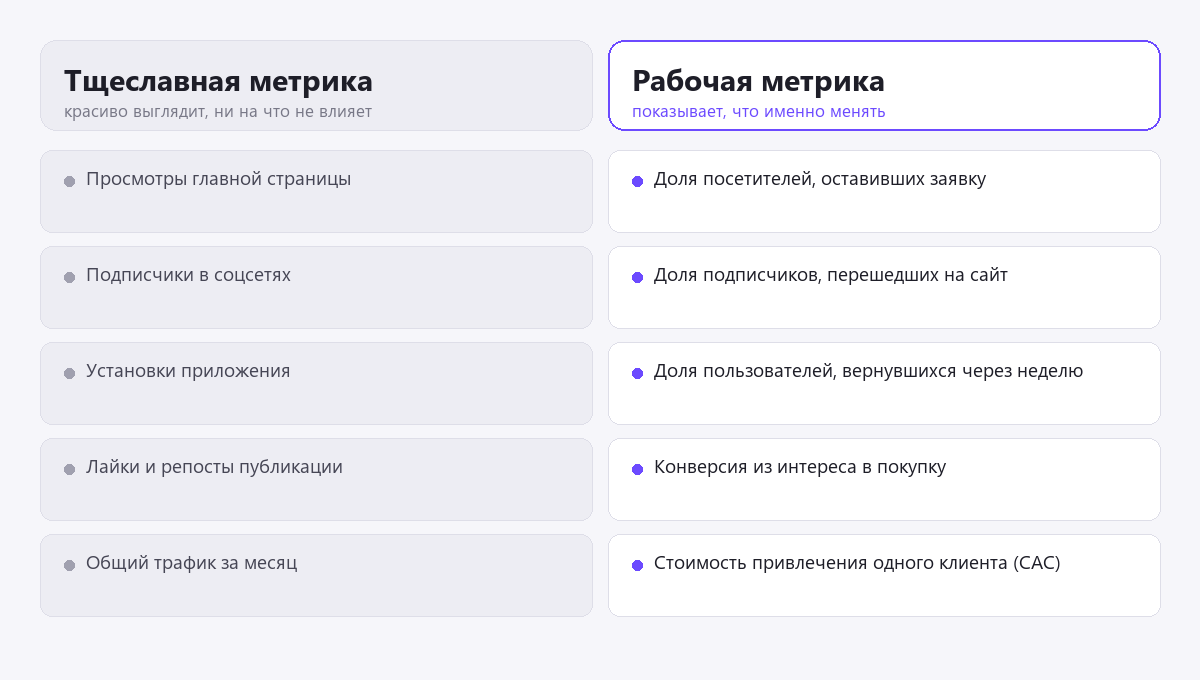
Task: Click the text 'Общий трафик за месяц'
Action: [191, 563]
